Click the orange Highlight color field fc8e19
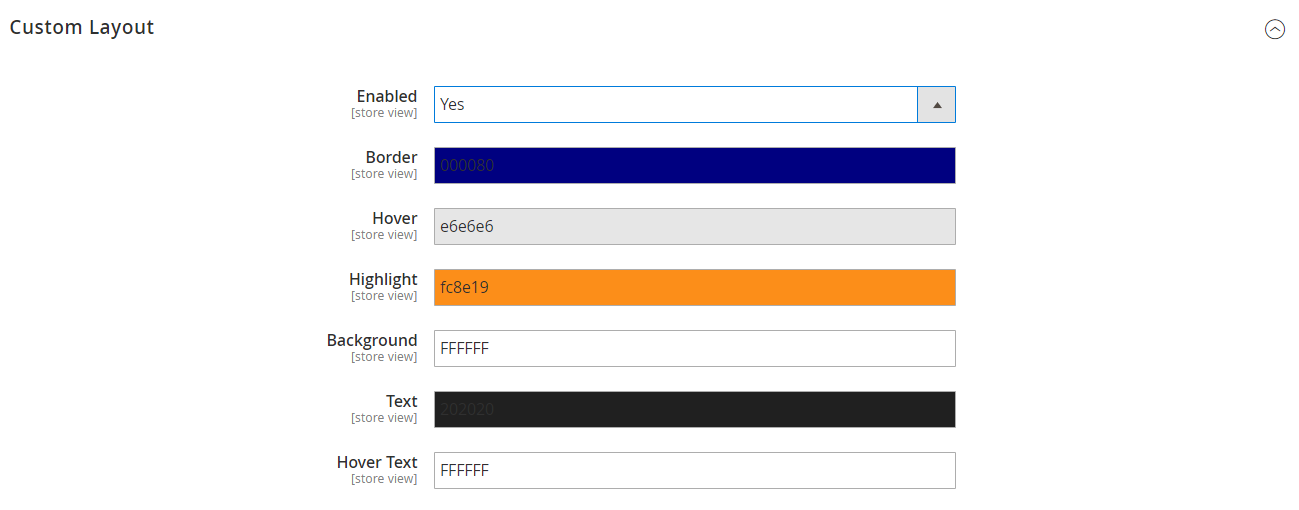Viewport: 1299px width, 510px height. [694, 287]
